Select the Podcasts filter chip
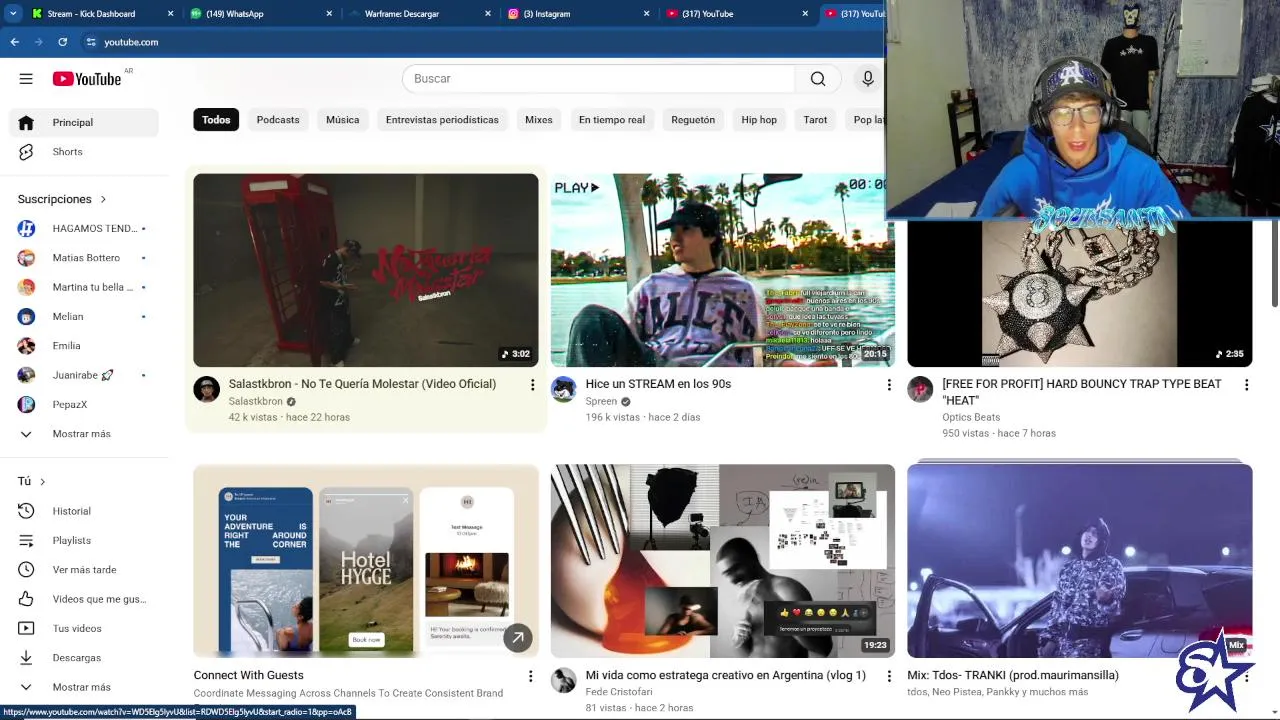 pos(278,120)
